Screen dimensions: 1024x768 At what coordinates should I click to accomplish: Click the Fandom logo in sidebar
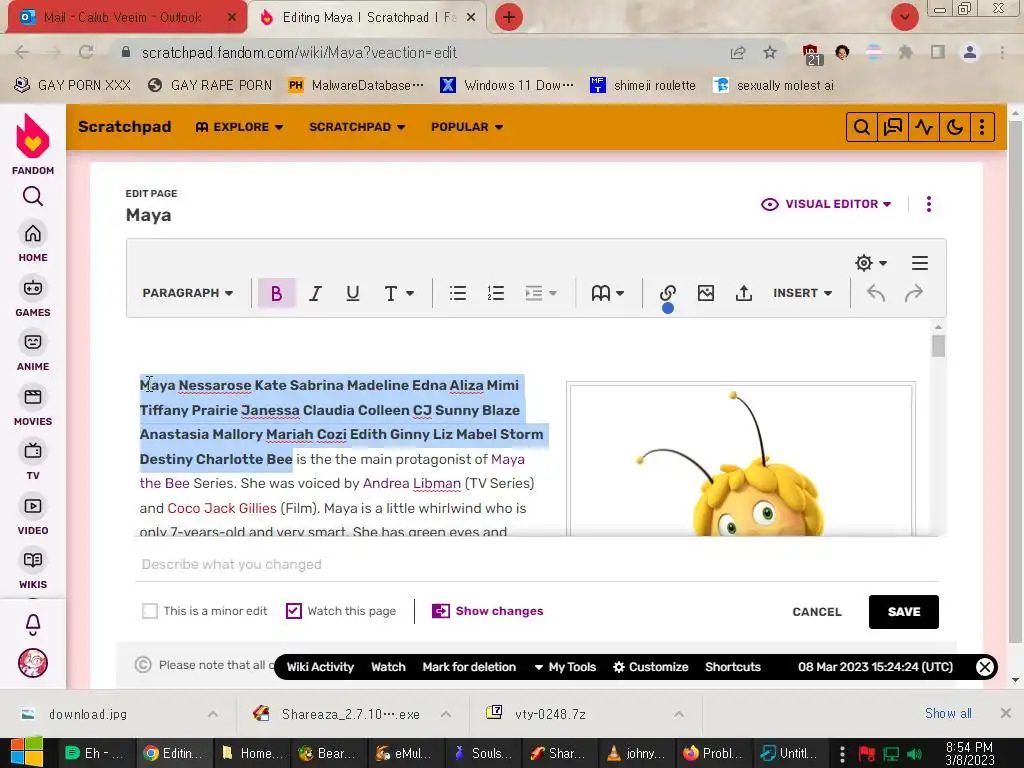tap(33, 144)
